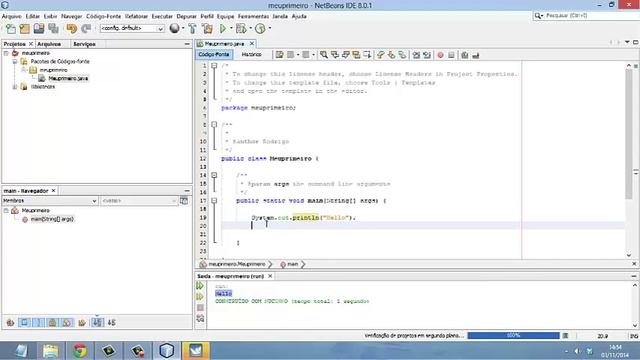Viewport: 640px width, 360px height.
Task: Toggle Rectangular Selection in editor toolbar
Action: click(x=367, y=55)
